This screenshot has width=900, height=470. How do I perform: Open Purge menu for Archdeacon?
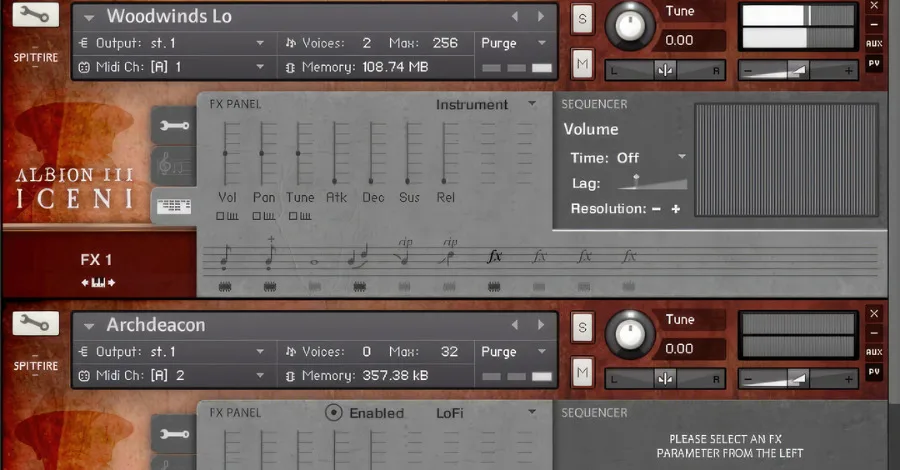[514, 352]
